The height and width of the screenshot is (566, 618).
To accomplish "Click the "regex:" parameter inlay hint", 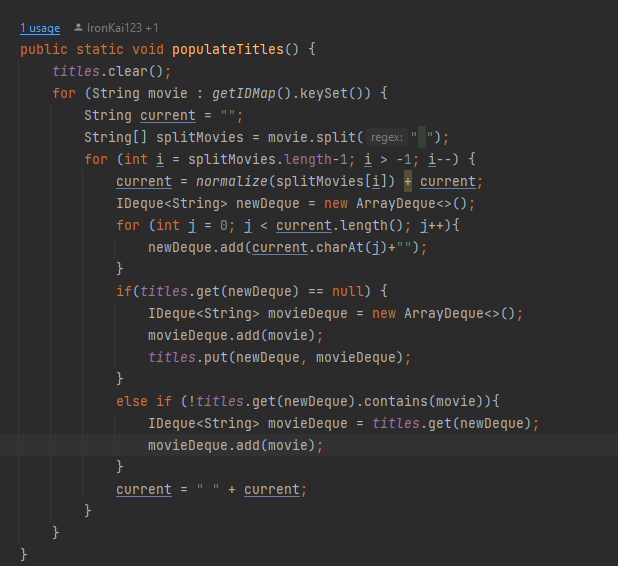I will click(387, 137).
